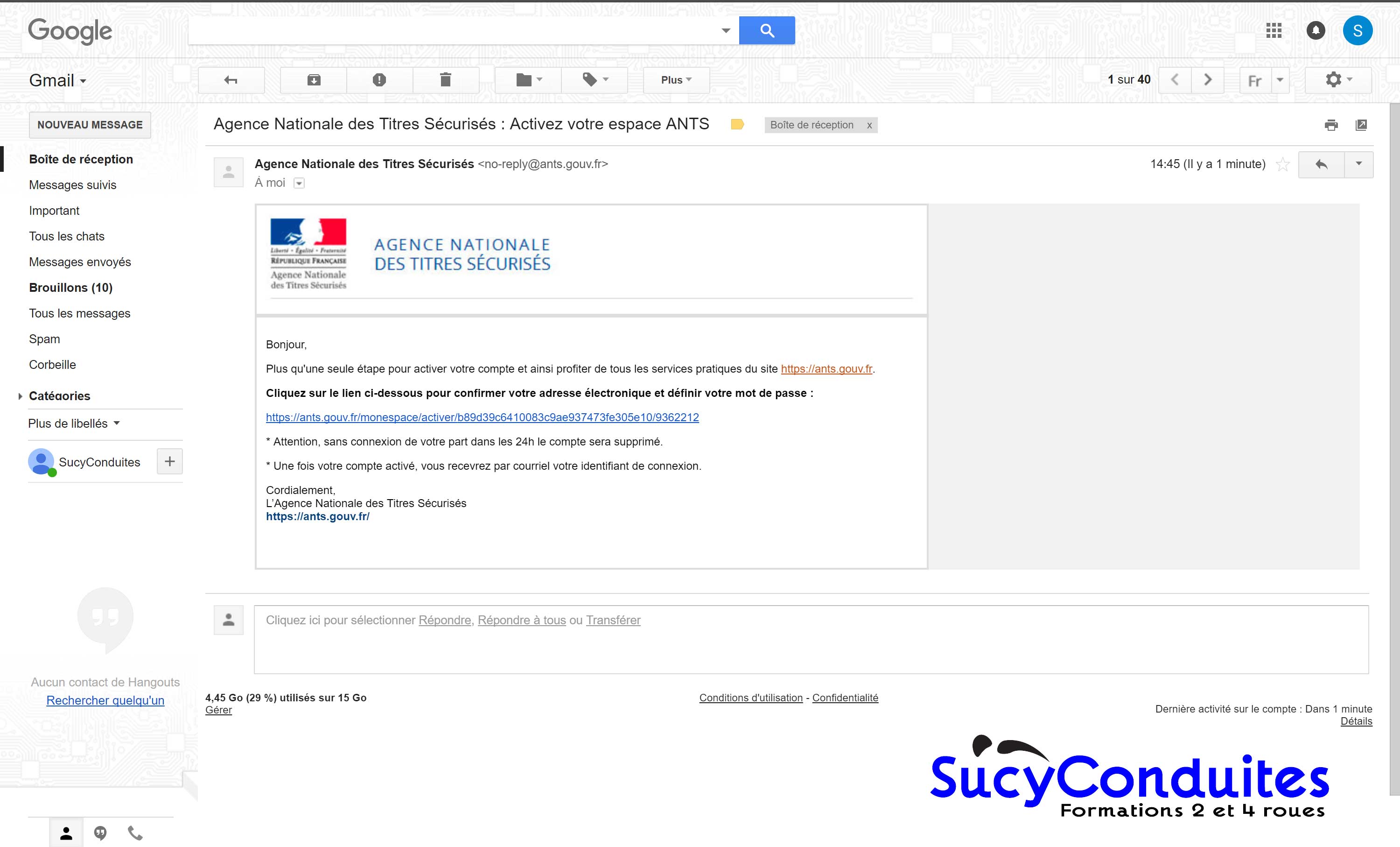Report this message as spam
Screen dimensions: 1400x847
tap(379, 80)
